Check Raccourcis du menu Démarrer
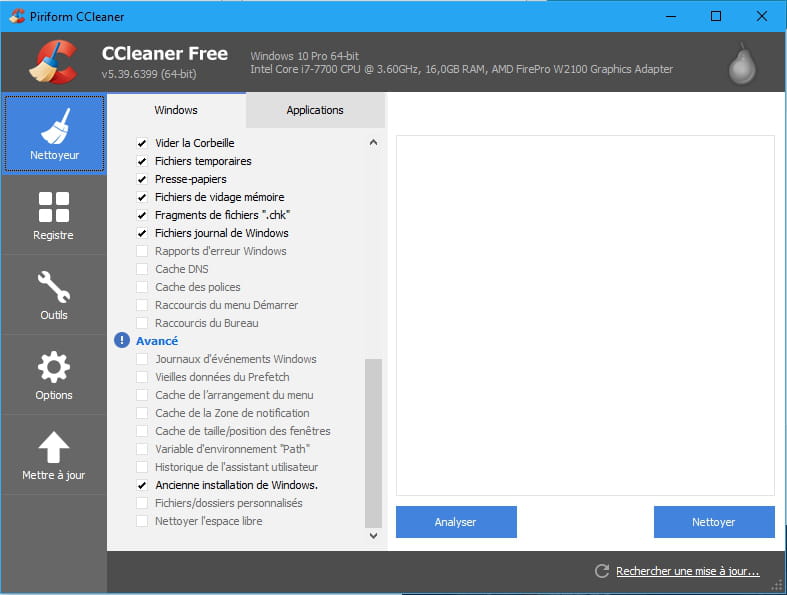Viewport: 787px width, 595px height. pos(142,305)
